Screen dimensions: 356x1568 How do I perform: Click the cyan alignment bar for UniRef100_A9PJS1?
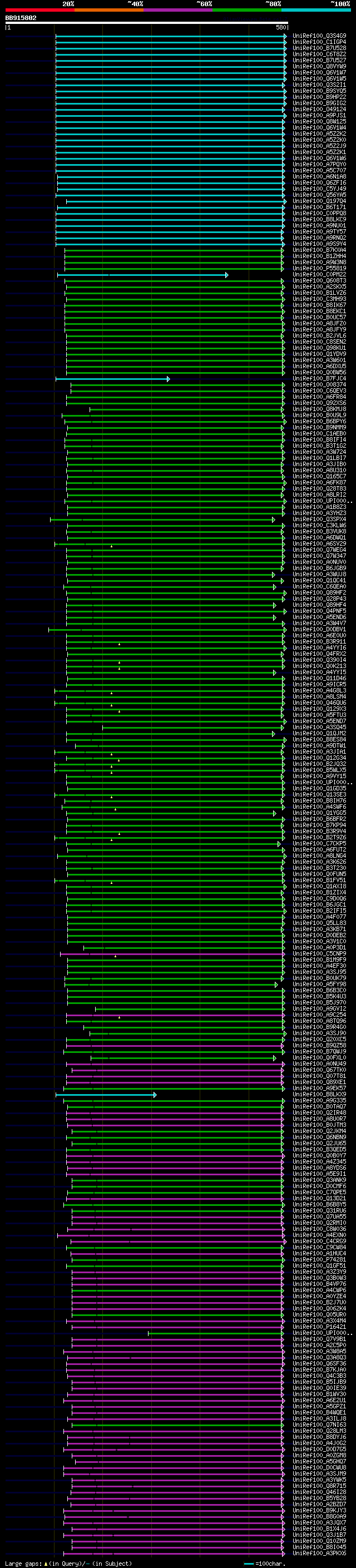click(x=170, y=116)
